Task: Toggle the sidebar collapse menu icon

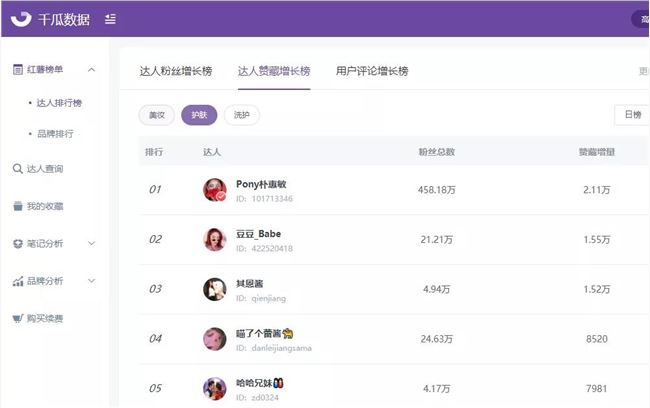Action: point(110,19)
